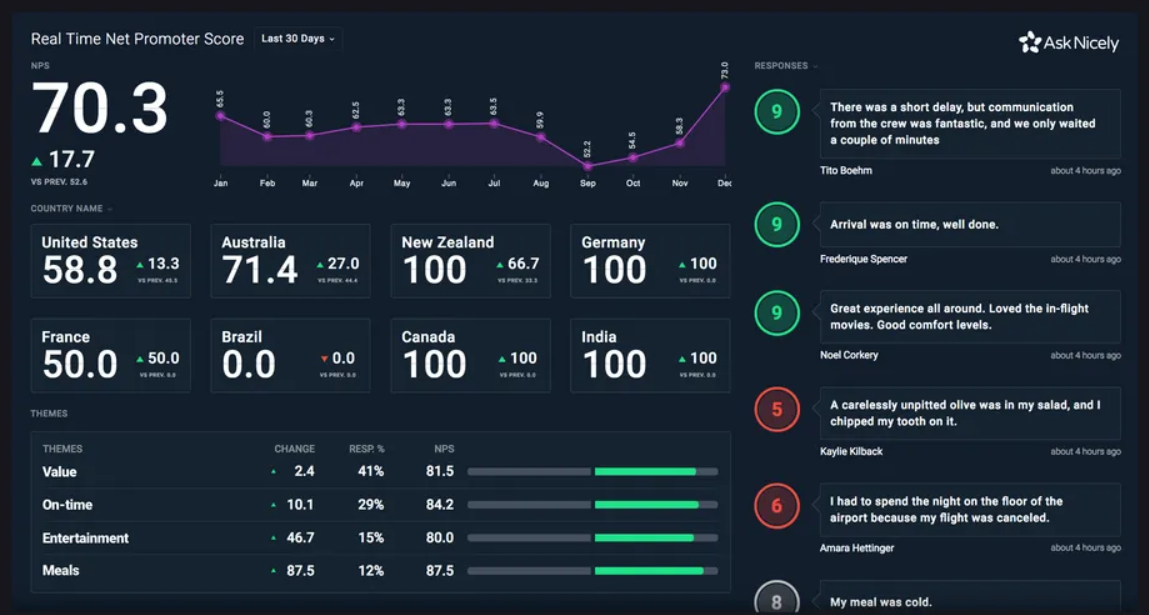Expand the Responses filter chevron
The image size is (1149, 615).
(815, 66)
